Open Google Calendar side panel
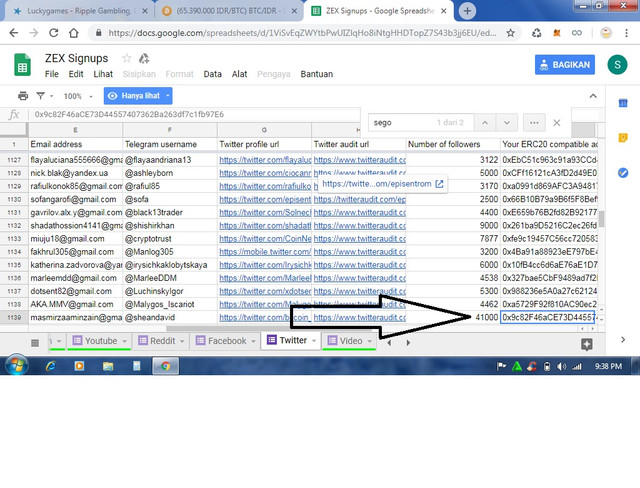 pyautogui.click(x=623, y=103)
